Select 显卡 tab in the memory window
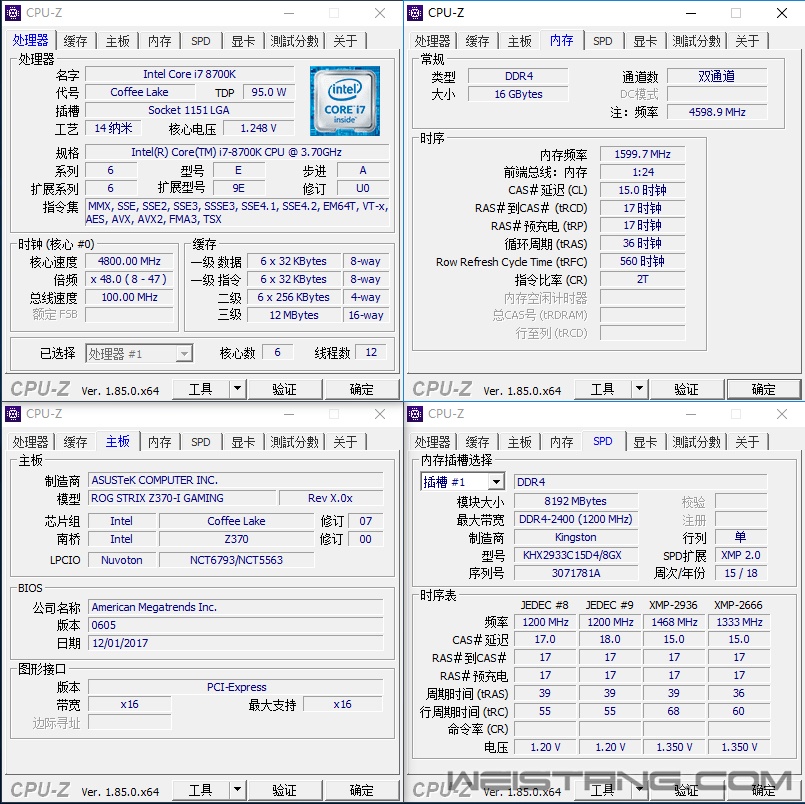The height and width of the screenshot is (804, 805). (x=645, y=41)
